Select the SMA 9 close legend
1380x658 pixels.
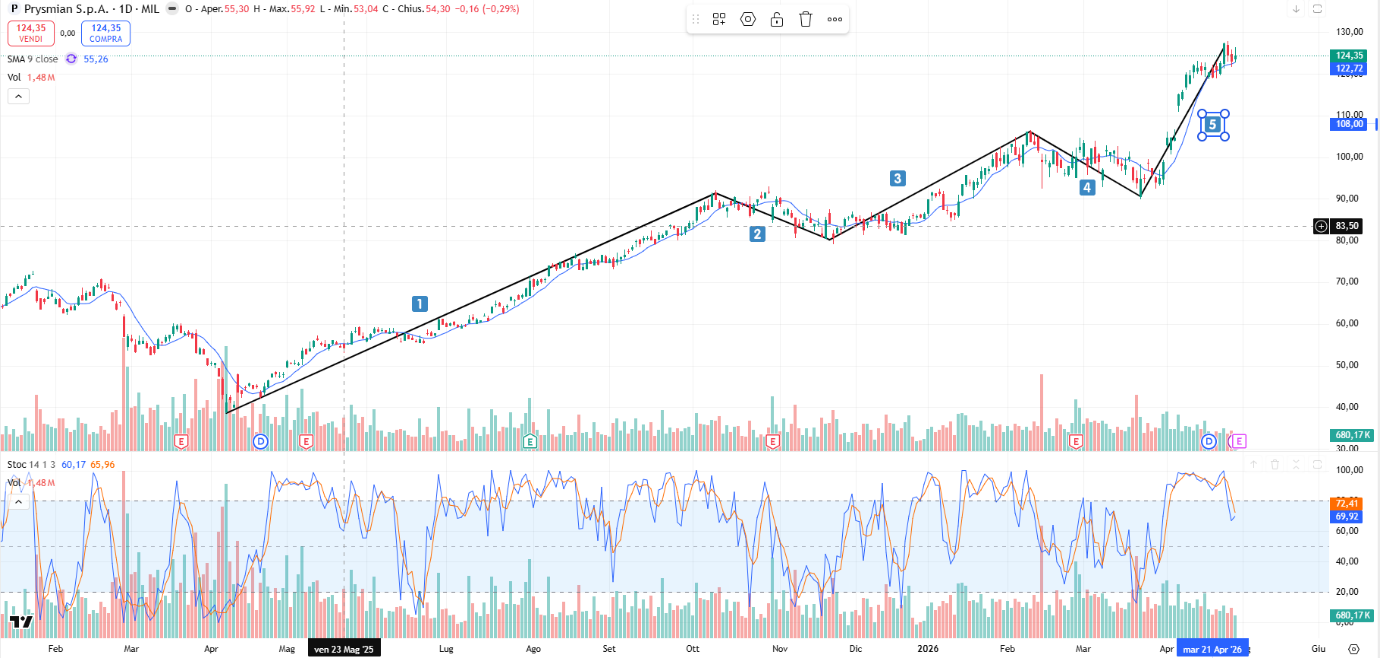pos(33,59)
